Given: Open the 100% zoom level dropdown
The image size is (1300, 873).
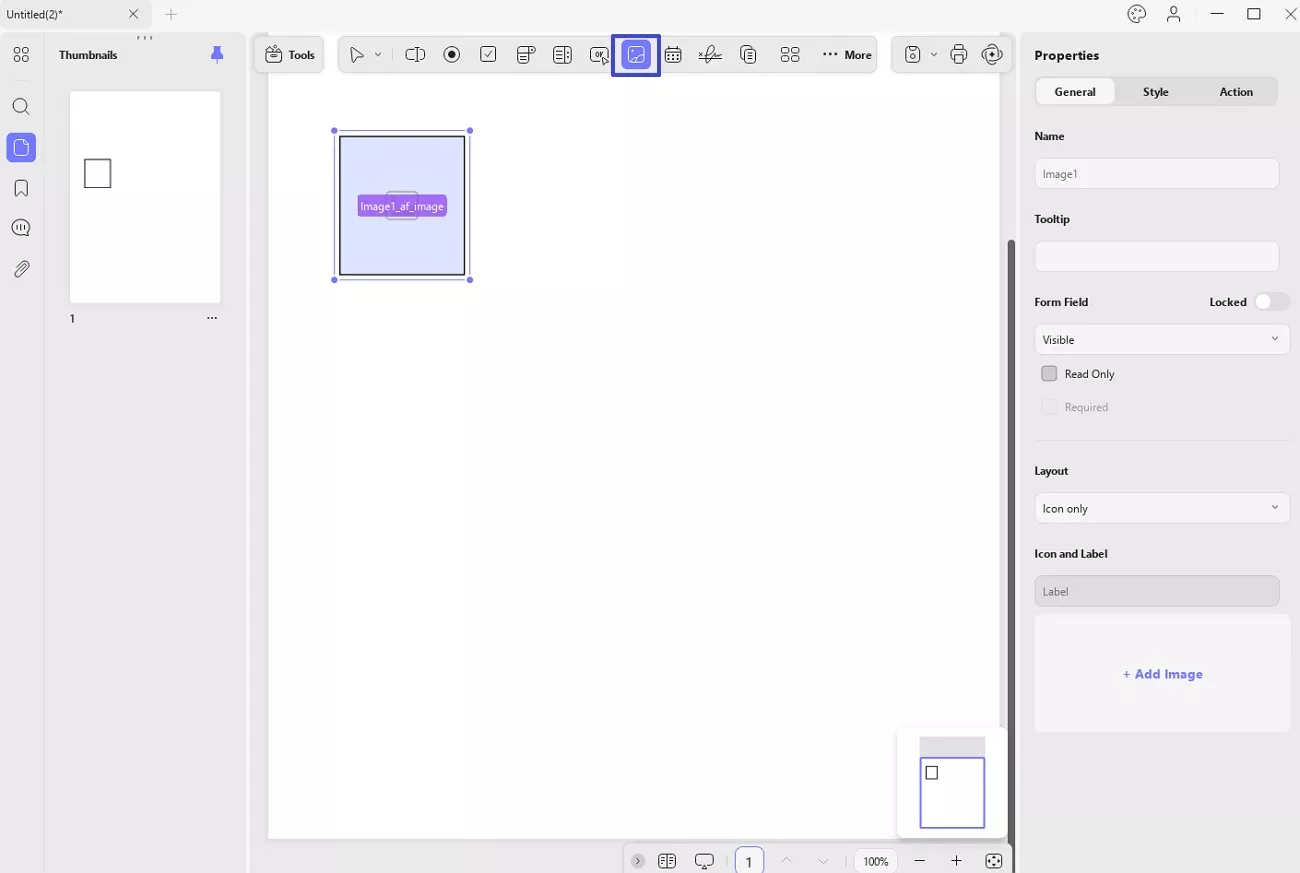Looking at the screenshot, I should tap(876, 861).
